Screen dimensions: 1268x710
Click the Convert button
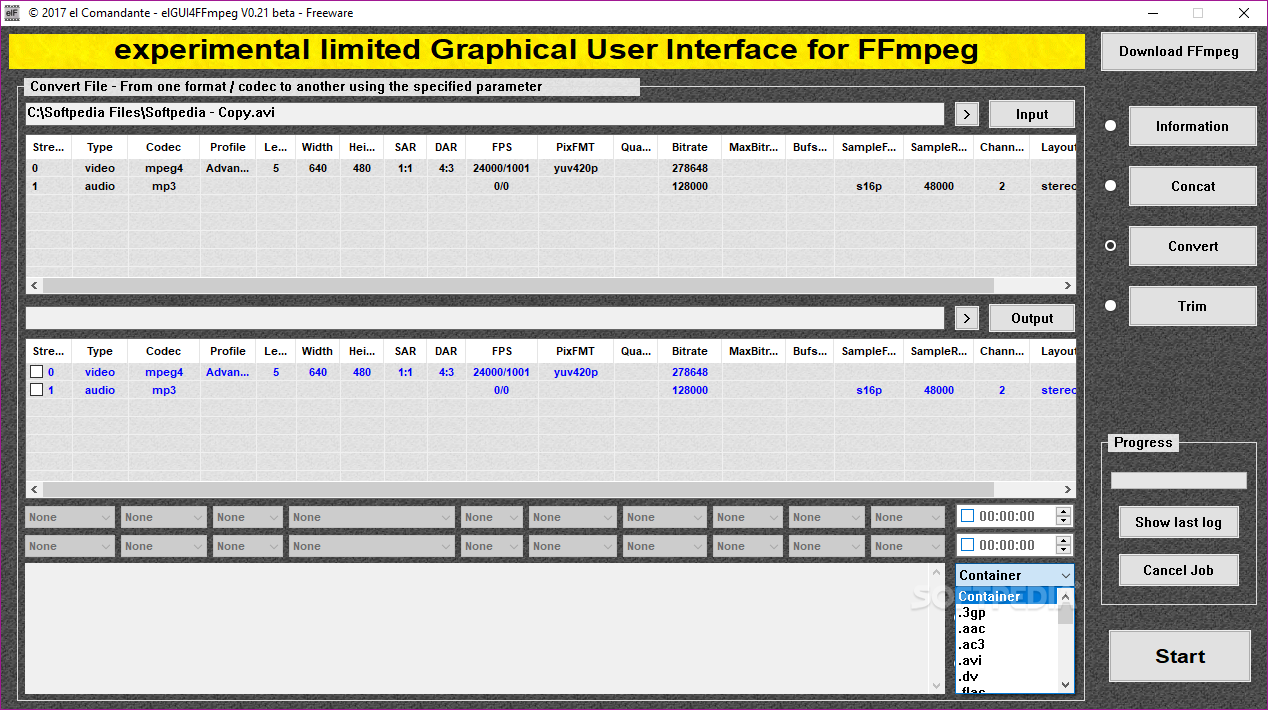(1192, 246)
